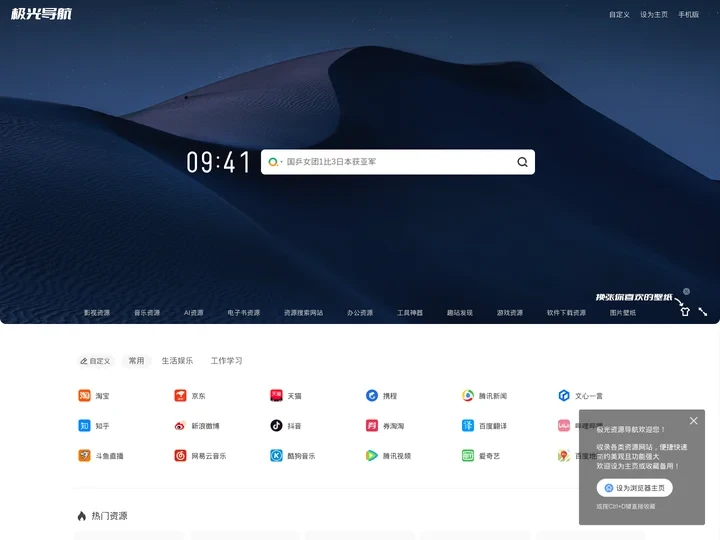The width and height of the screenshot is (720, 540).
Task: Click the 设为主页 link in header
Action: pyautogui.click(x=654, y=15)
